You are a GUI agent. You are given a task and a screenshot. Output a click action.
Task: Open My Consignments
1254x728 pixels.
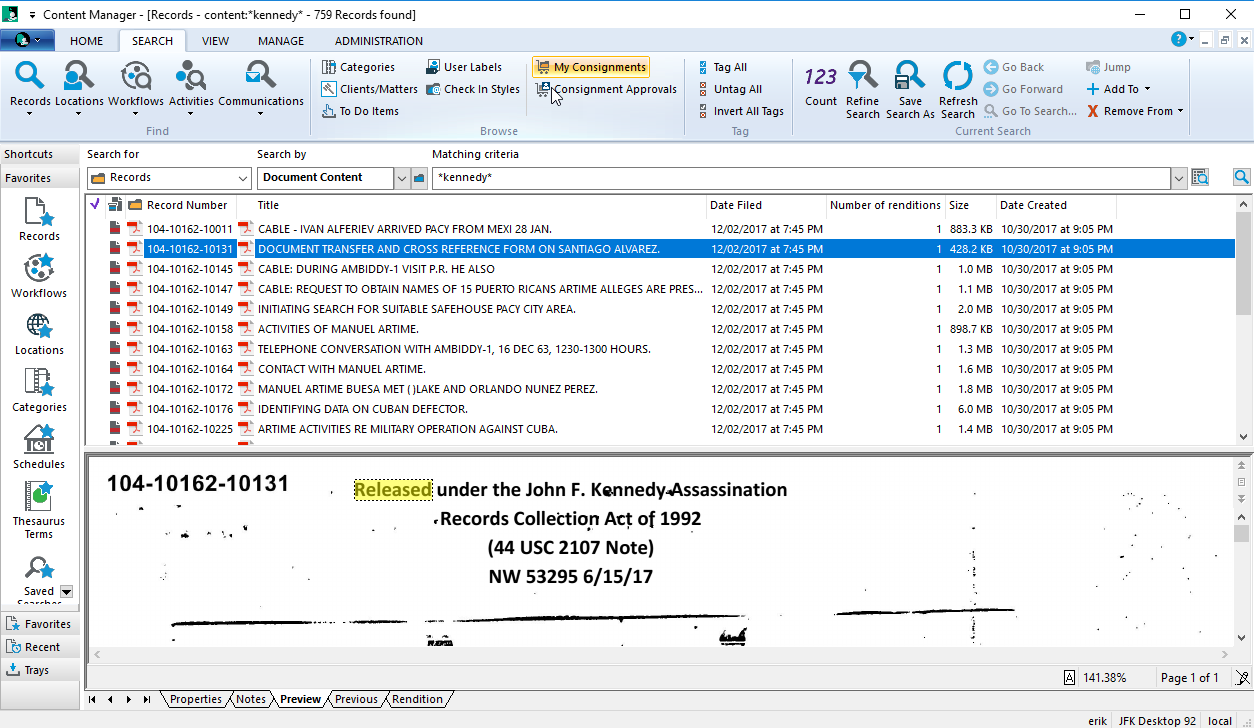(590, 67)
